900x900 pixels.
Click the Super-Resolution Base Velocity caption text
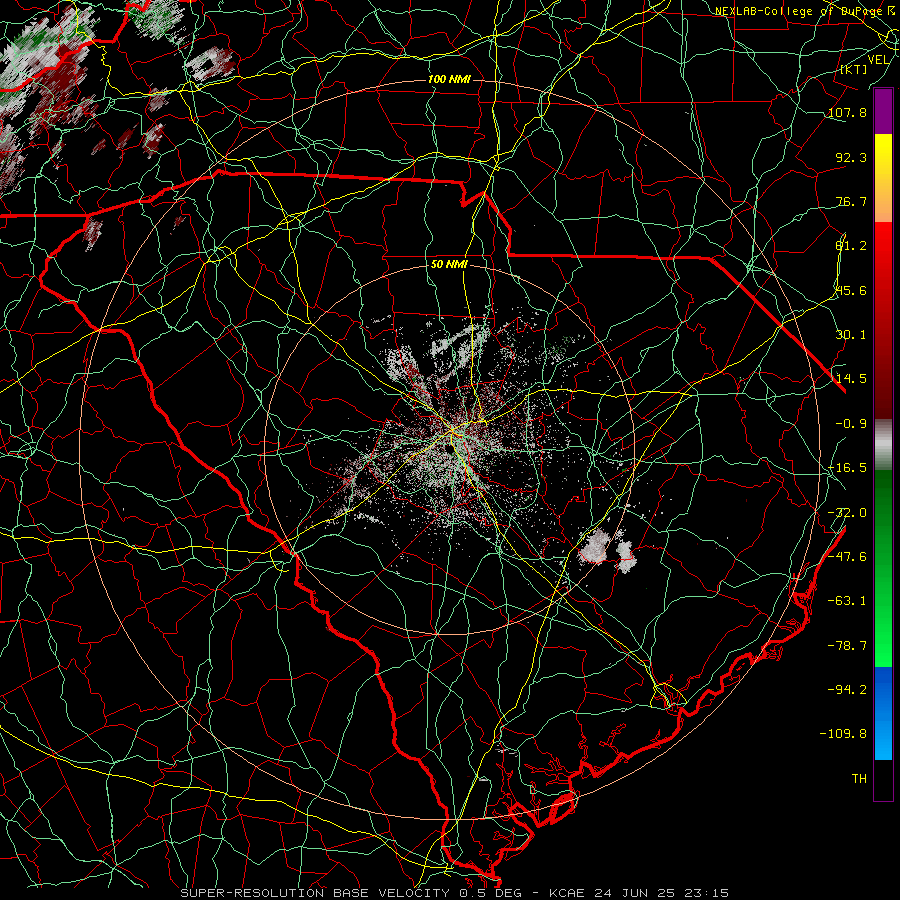pos(455,893)
